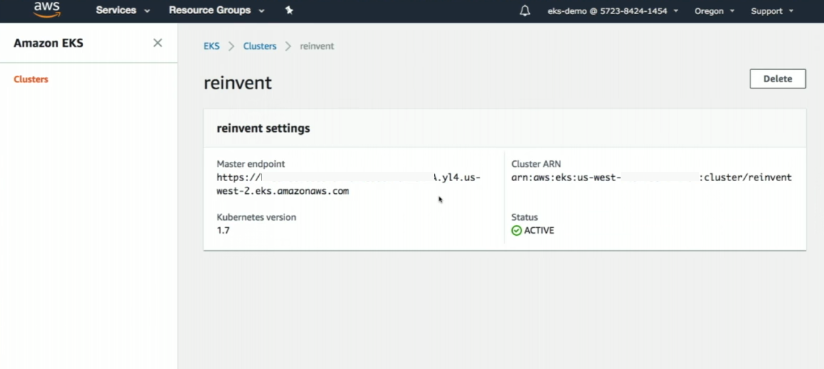Go to EKS breadcrumb link
The image size is (824, 369).
(x=212, y=46)
